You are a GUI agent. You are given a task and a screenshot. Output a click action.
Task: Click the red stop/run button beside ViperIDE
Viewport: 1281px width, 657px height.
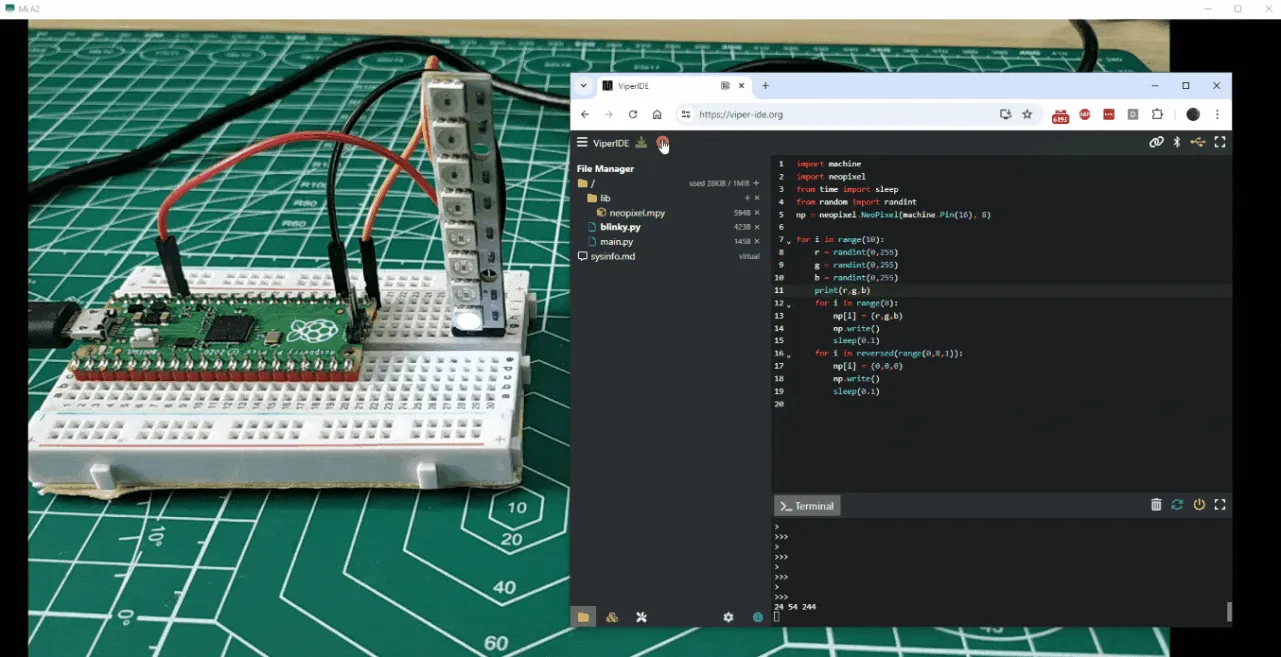click(661, 143)
